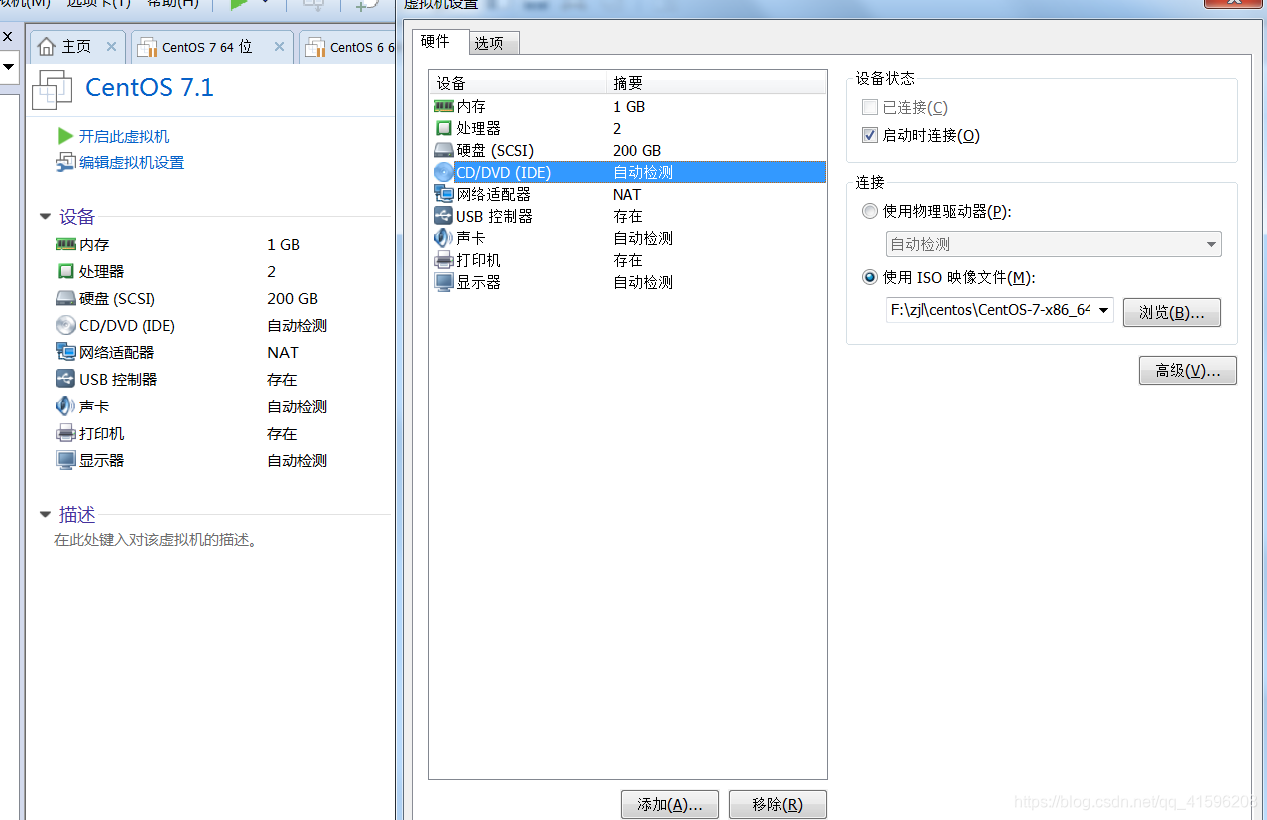Open the 自动检测 physical drive dropdown
The height and width of the screenshot is (820, 1267).
(x=1054, y=244)
